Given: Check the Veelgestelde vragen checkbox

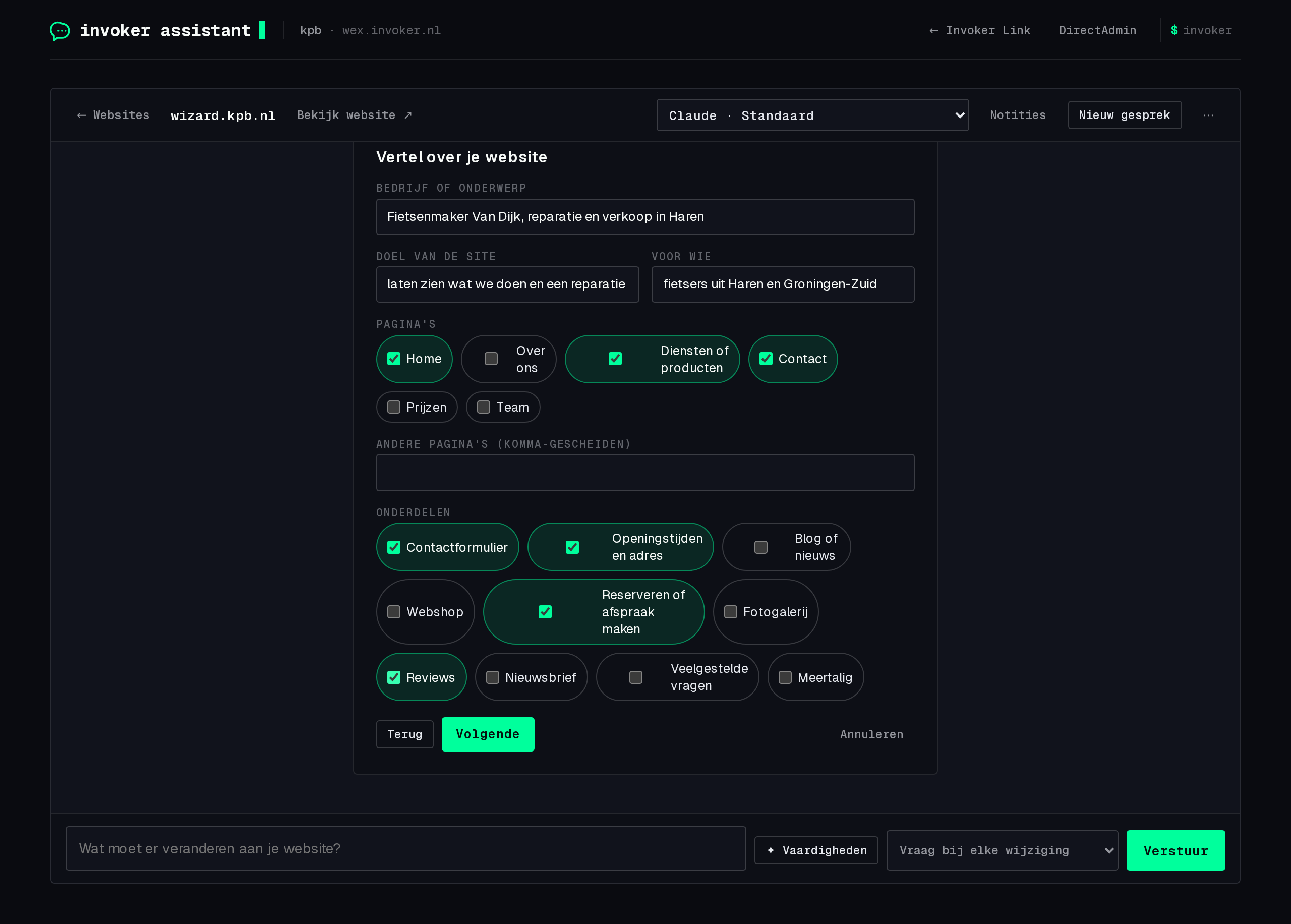Looking at the screenshot, I should [636, 678].
